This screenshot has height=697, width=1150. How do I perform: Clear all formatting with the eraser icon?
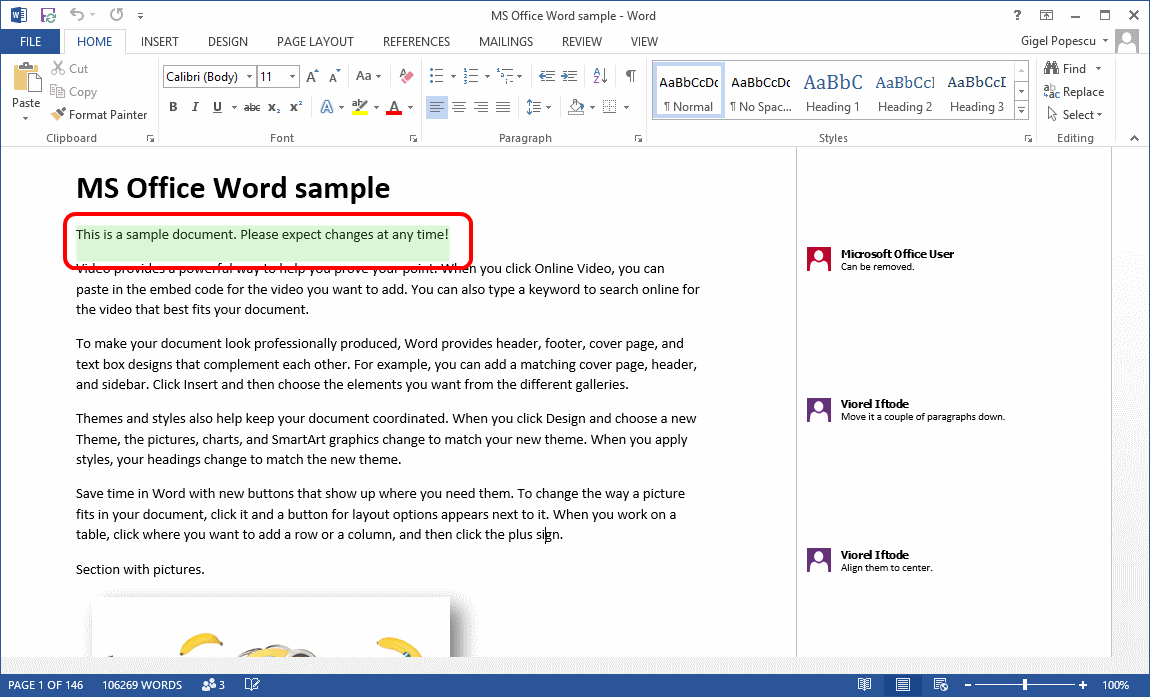[x=406, y=76]
